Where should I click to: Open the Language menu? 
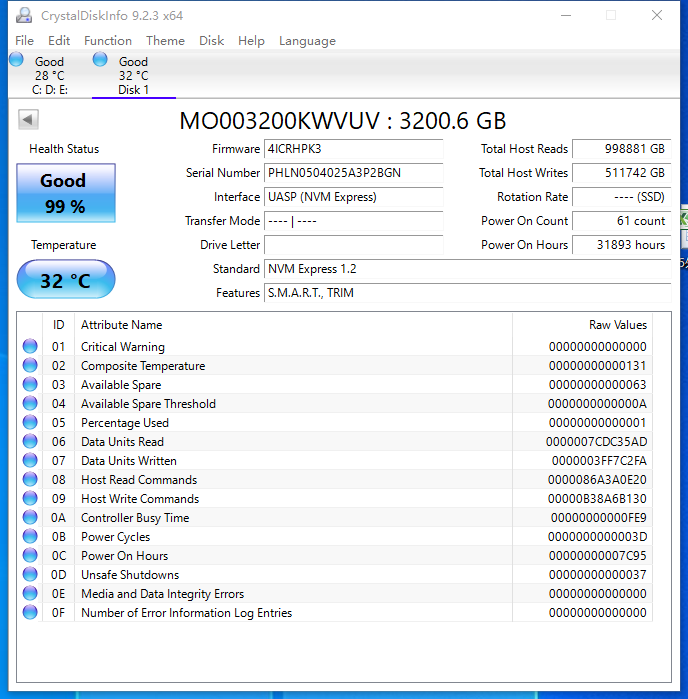click(307, 41)
